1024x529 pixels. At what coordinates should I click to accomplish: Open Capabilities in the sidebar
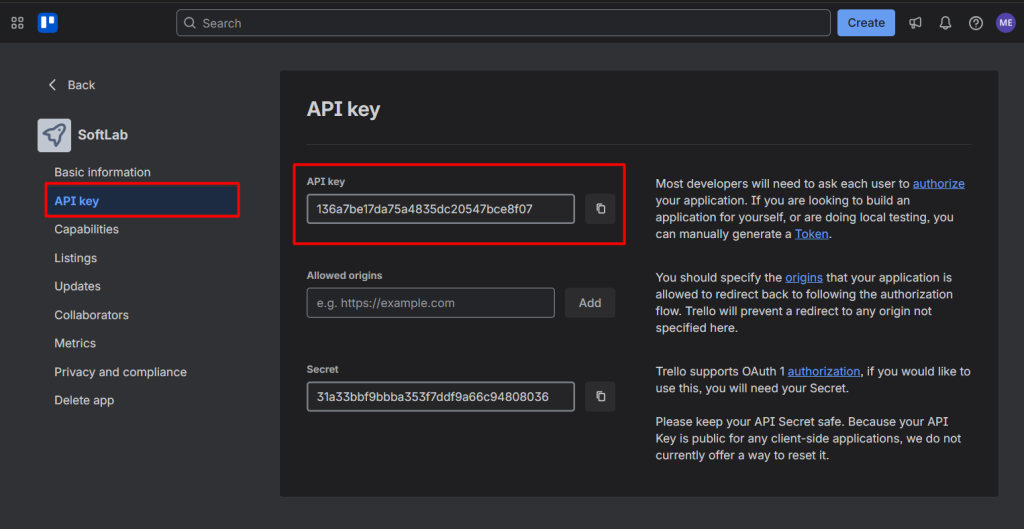(x=87, y=229)
